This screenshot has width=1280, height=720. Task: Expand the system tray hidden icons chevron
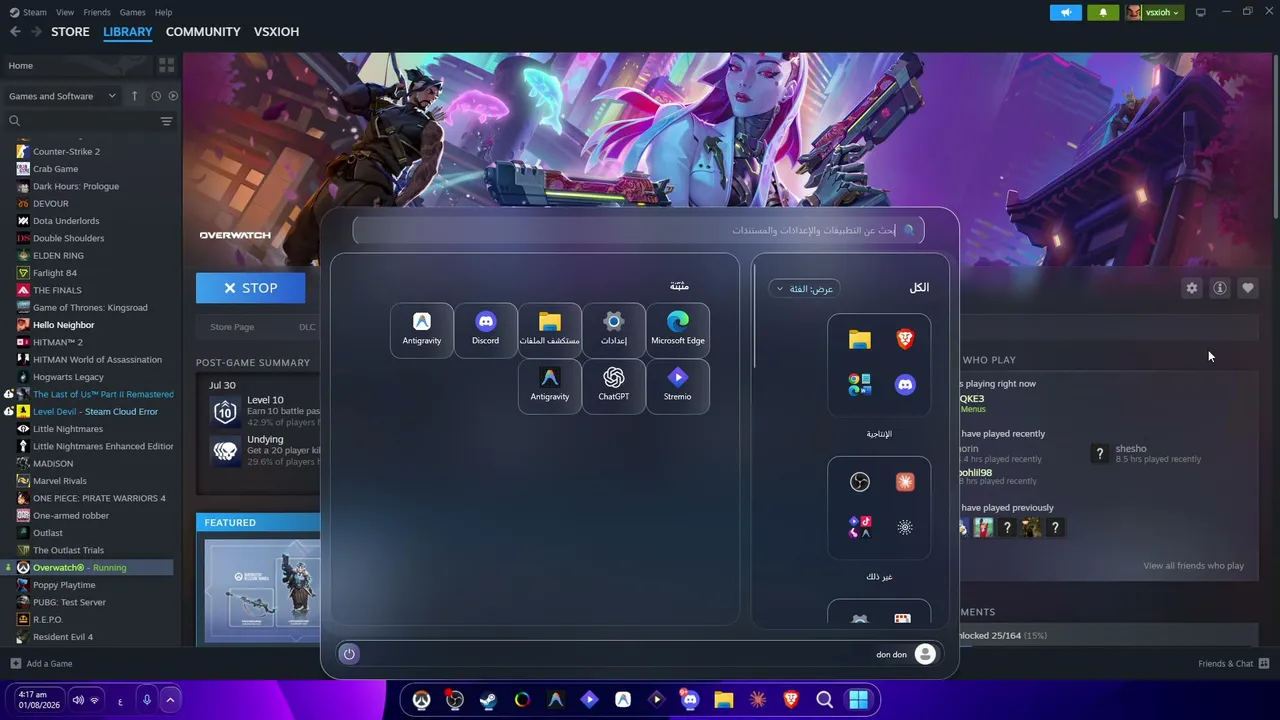(170, 700)
